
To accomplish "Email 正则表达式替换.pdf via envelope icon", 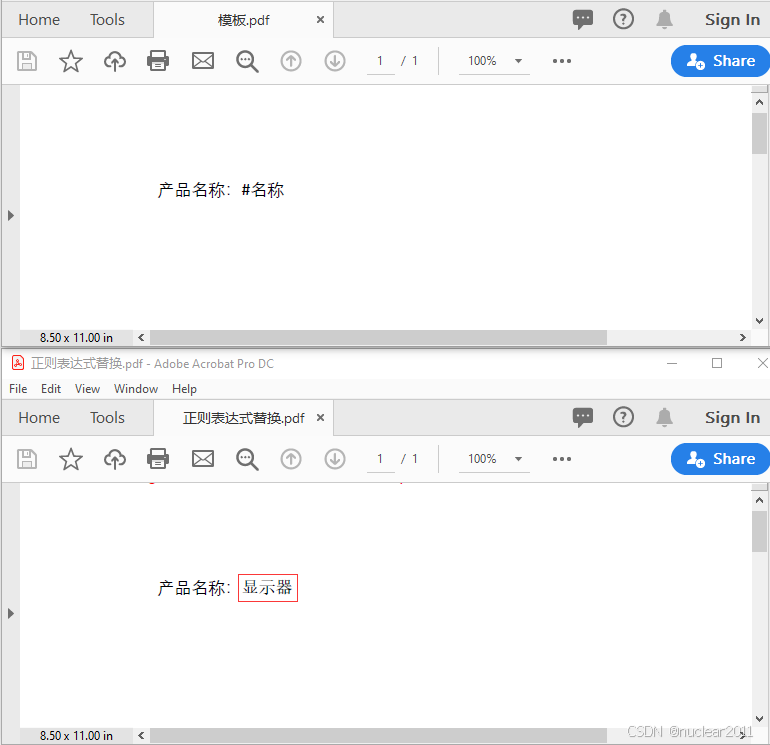I will coord(203,459).
